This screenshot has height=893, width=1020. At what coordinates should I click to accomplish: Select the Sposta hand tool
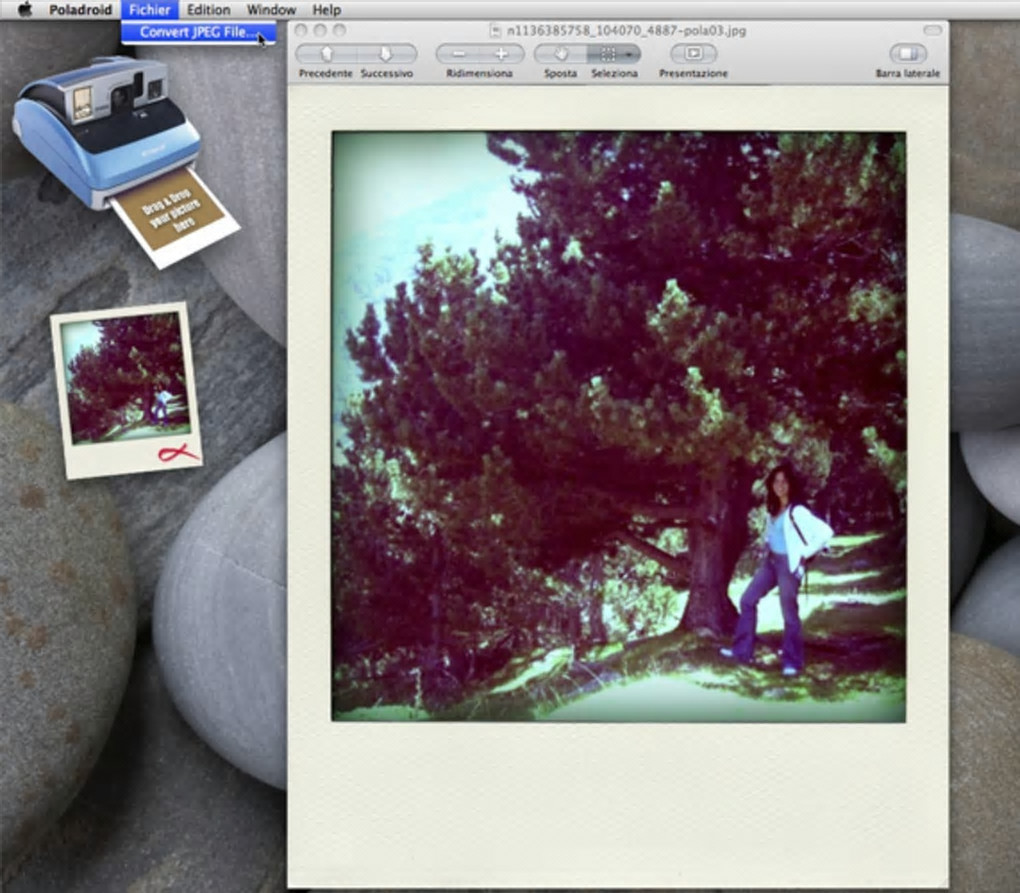tap(561, 54)
